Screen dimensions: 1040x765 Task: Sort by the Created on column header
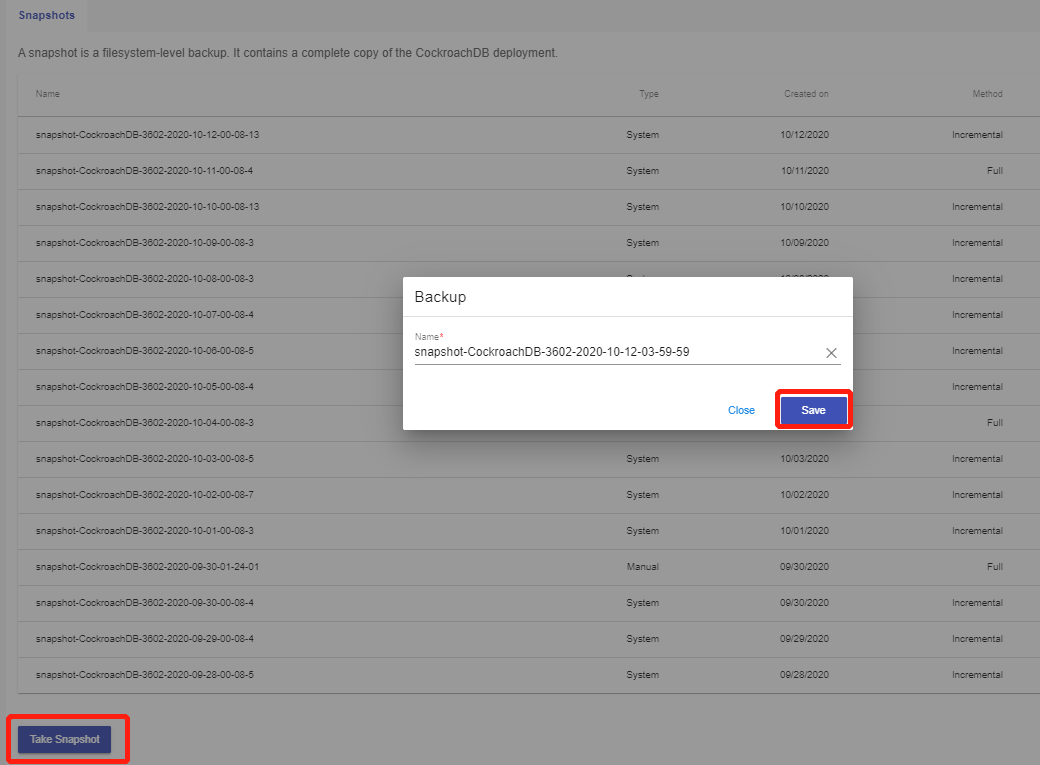805,94
